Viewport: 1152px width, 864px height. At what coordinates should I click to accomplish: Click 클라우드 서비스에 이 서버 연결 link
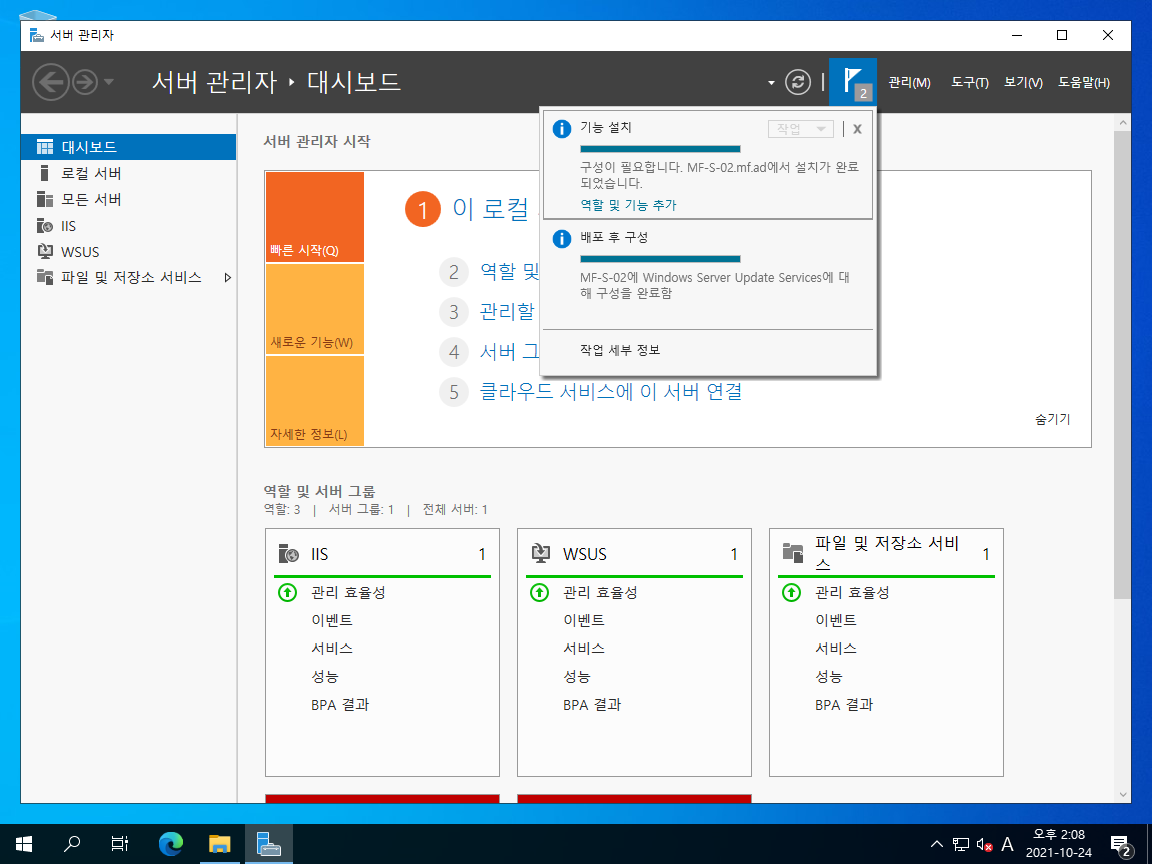click(x=611, y=392)
